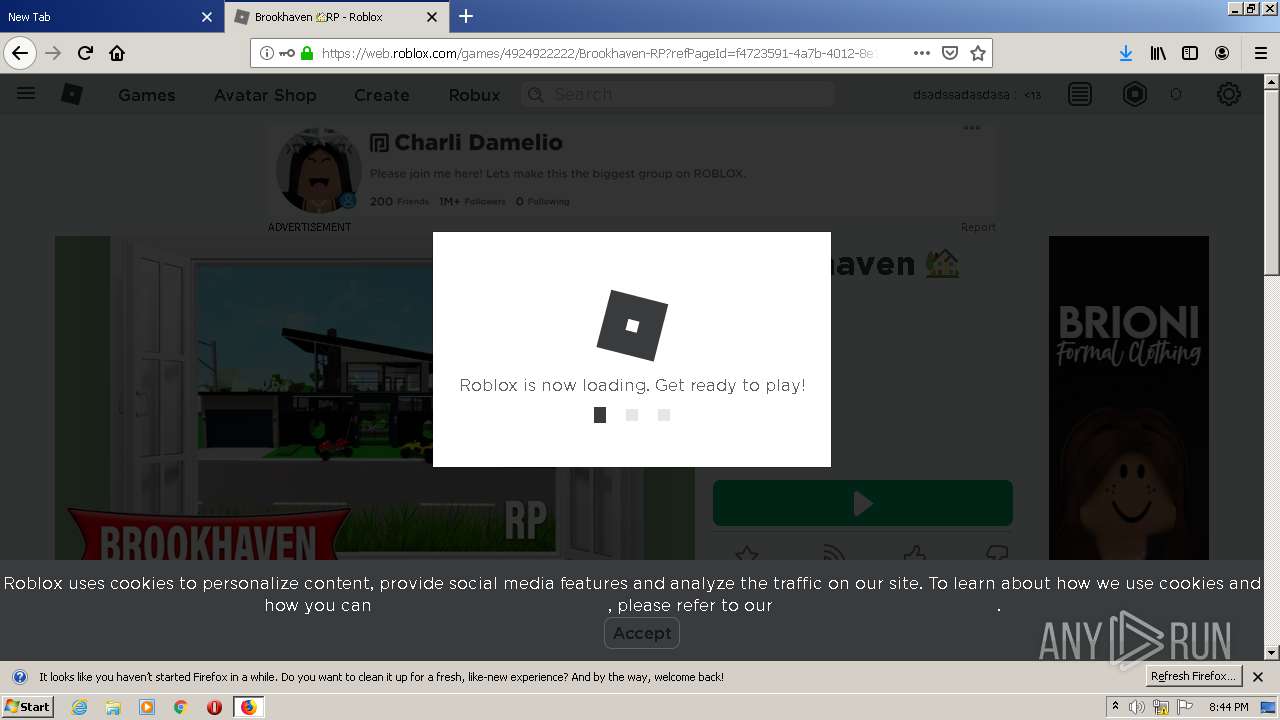Screen dimensions: 1280x720
Task: Open the Library bookmarks and history
Action: click(x=1158, y=53)
